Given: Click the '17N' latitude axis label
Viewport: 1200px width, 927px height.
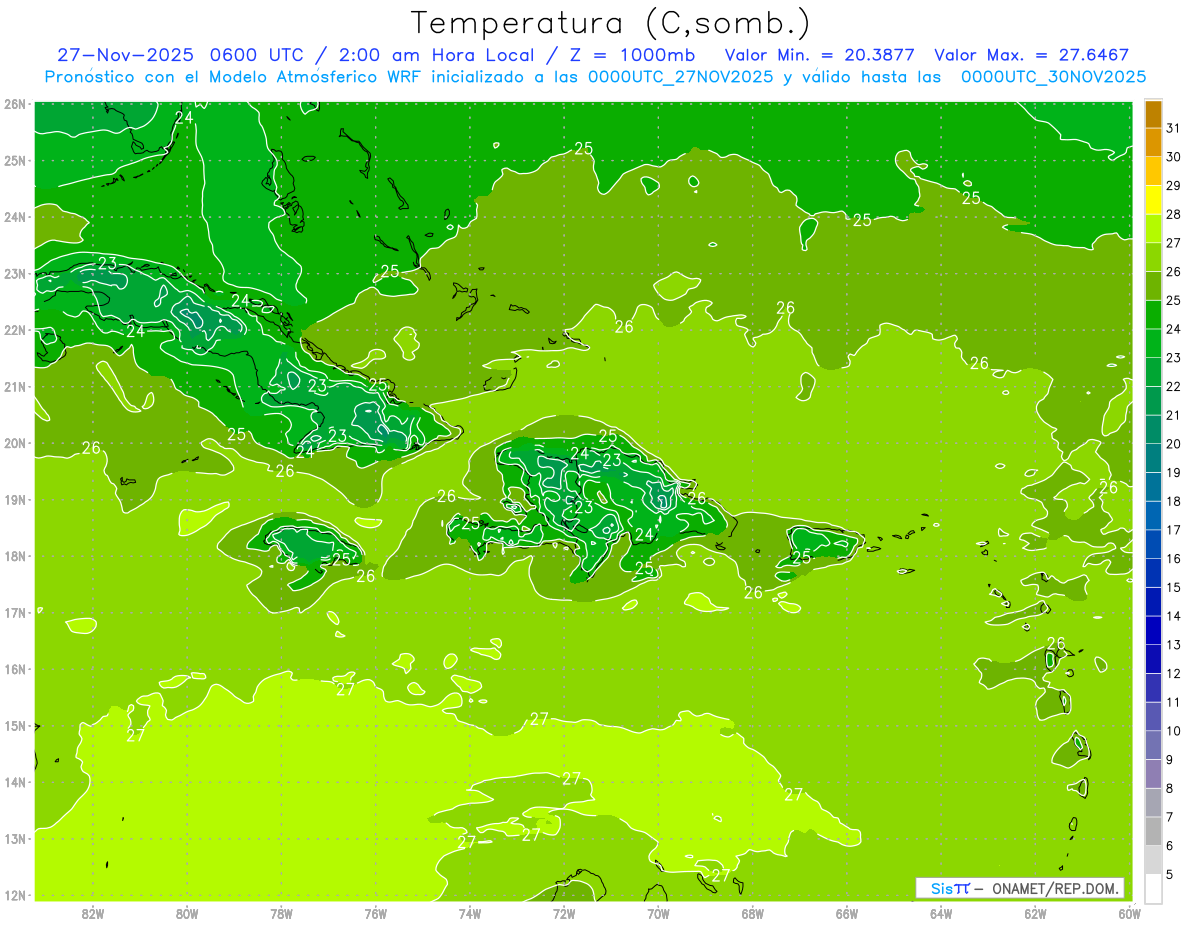Looking at the screenshot, I should 14,612.
